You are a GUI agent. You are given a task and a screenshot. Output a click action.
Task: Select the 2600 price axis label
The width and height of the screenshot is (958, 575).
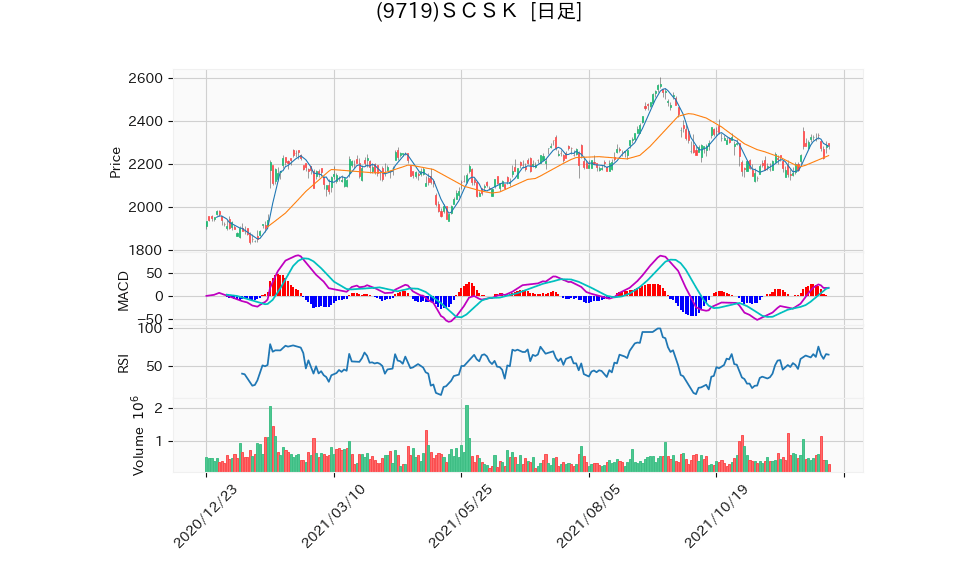pyautogui.click(x=145, y=78)
